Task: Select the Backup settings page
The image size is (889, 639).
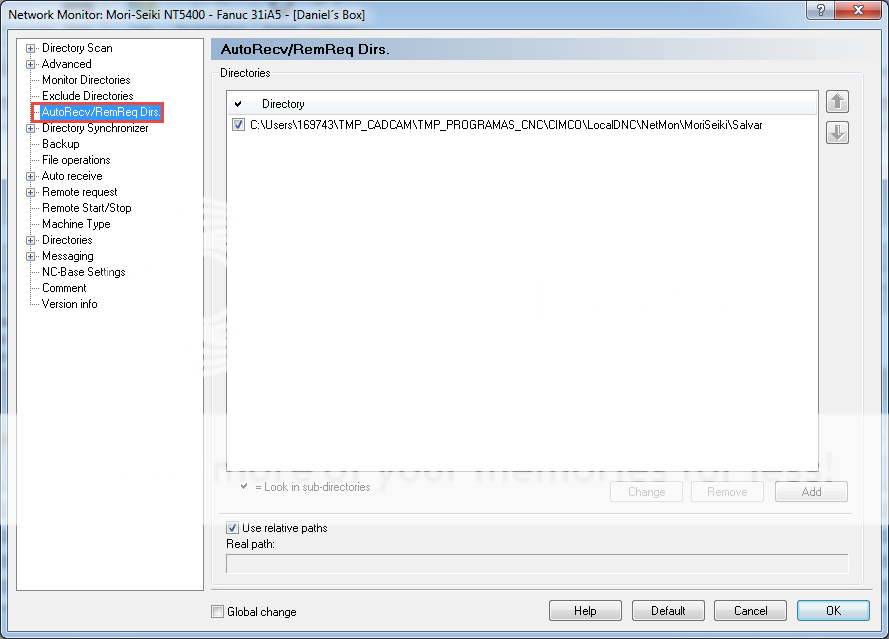Action: [59, 143]
